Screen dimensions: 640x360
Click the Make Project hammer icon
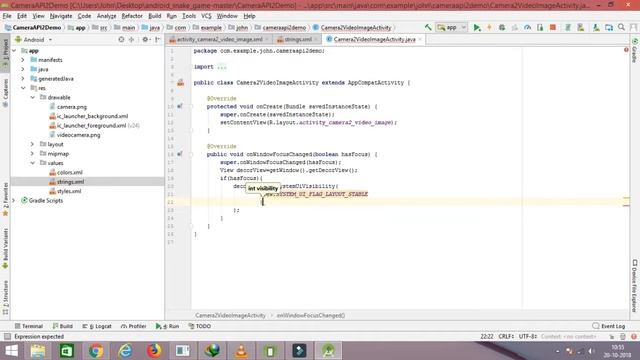(x=428, y=27)
